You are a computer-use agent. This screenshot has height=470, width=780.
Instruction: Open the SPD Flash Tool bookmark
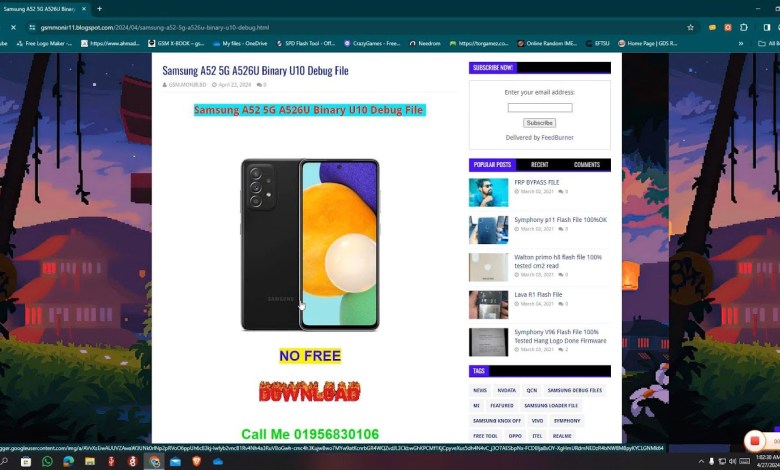306,43
